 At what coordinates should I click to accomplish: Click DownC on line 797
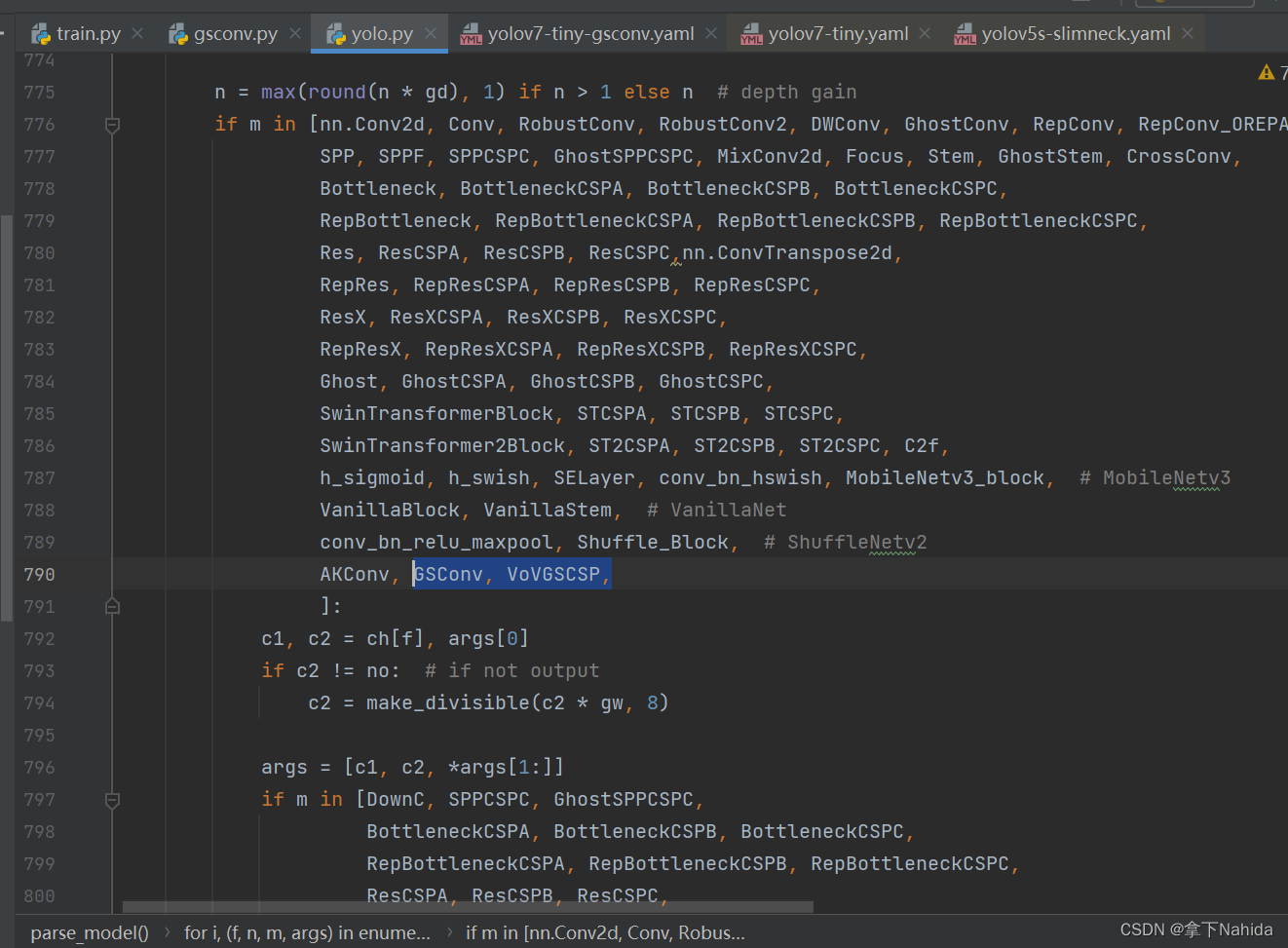coord(396,800)
